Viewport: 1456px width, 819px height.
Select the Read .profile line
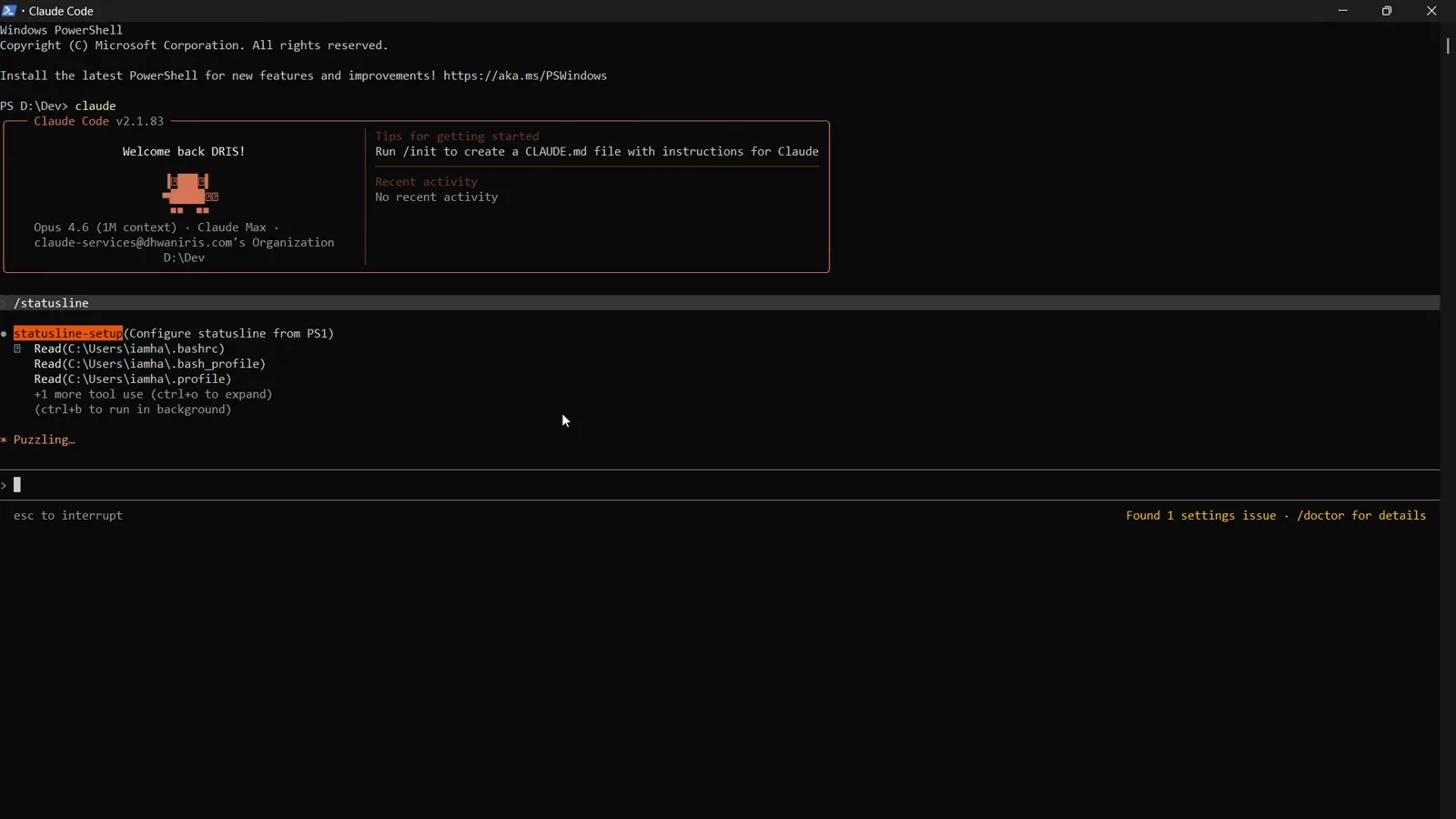[133, 379]
